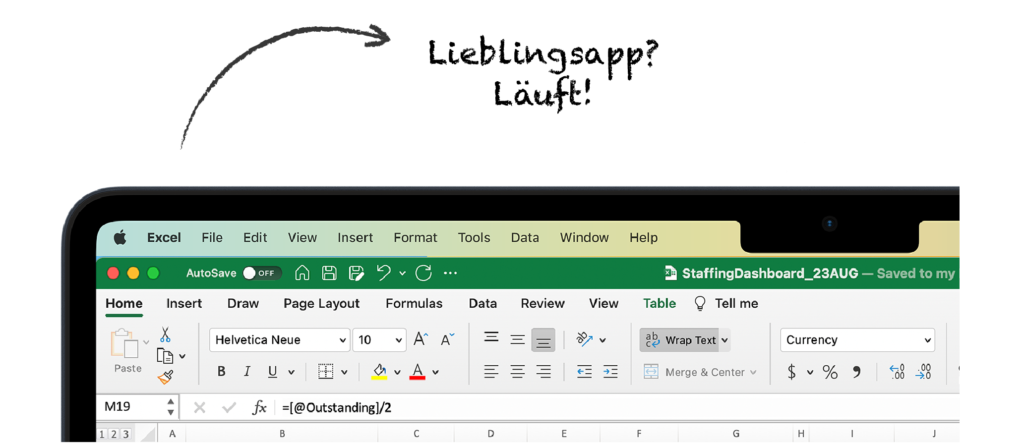Click the dollar accounting format icon
Viewport: 1024px width, 443px height.
792,372
